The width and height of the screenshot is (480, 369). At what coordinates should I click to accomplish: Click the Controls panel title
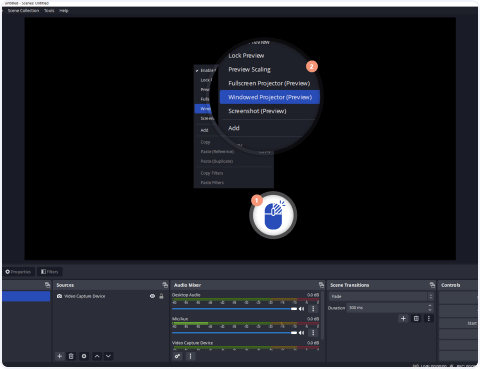tap(451, 285)
